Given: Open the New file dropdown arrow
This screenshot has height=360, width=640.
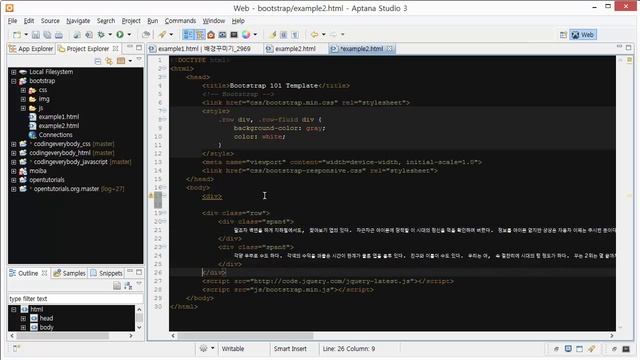Looking at the screenshot, I should pos(26,35).
